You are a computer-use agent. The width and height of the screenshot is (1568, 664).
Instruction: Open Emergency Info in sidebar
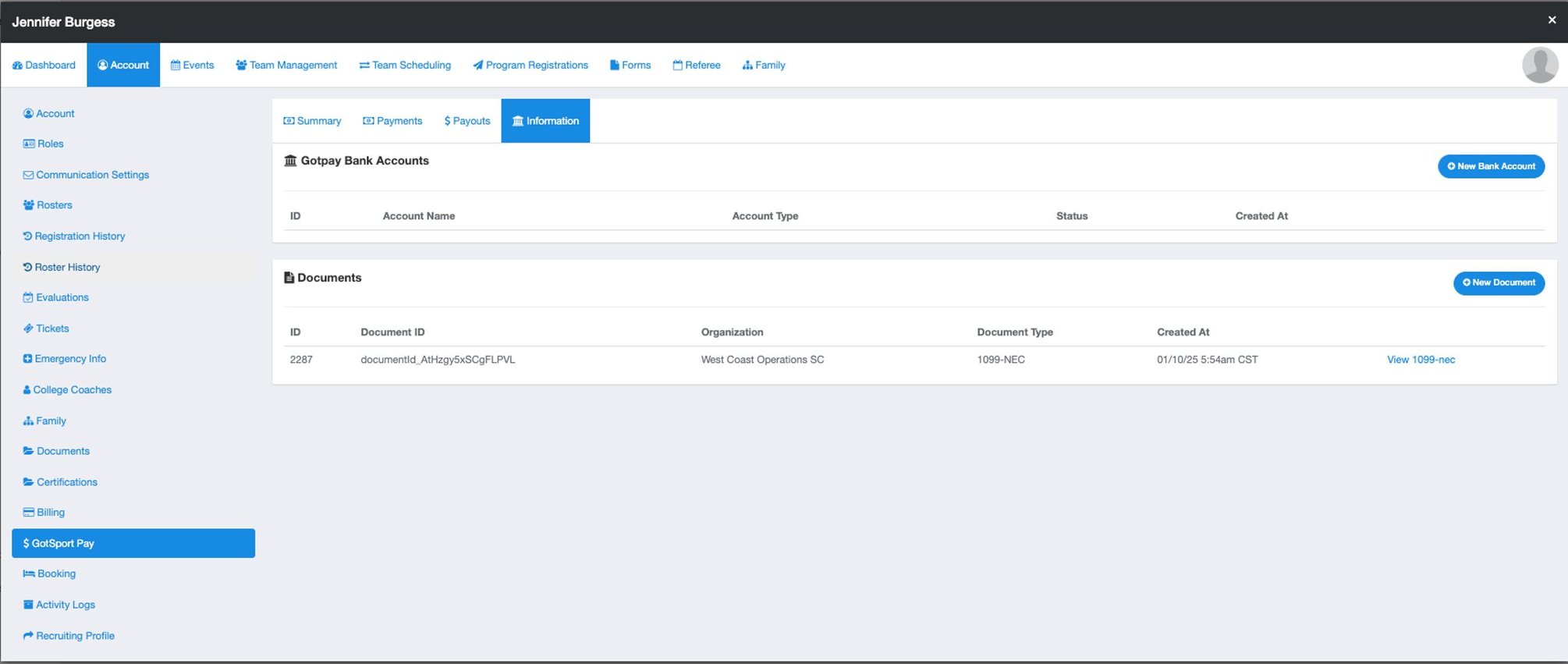(x=65, y=359)
